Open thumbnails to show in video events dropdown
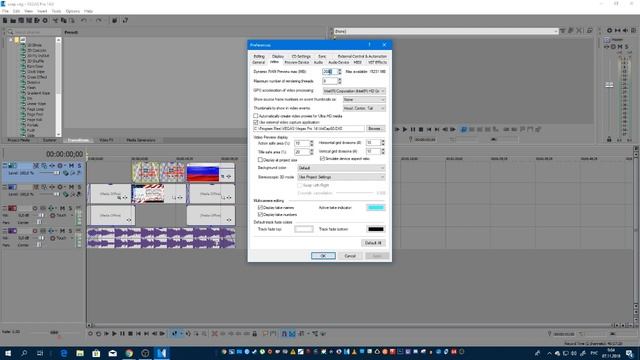Viewport: 640px width, 360px height. coord(364,108)
